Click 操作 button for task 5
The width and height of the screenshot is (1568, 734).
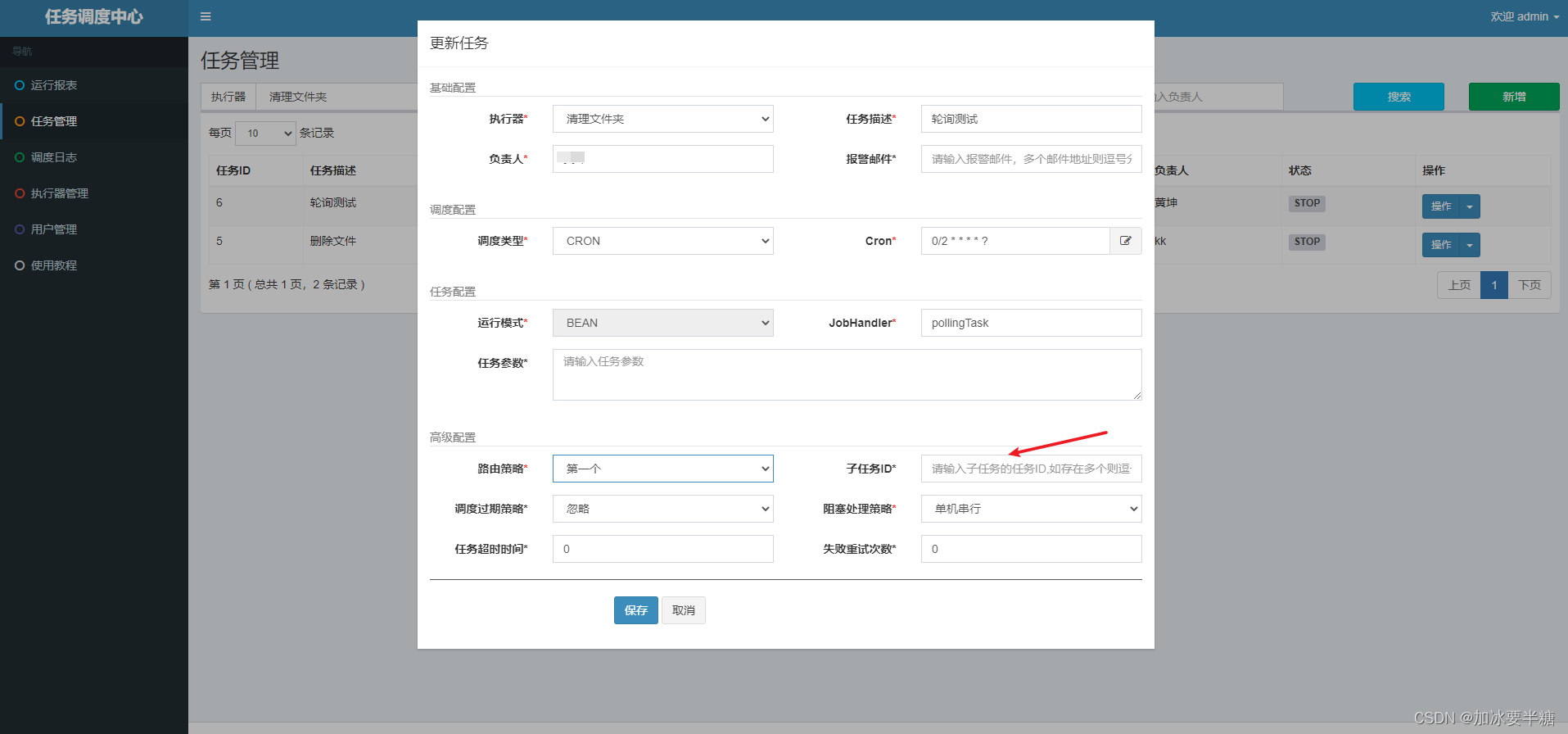coord(1441,245)
